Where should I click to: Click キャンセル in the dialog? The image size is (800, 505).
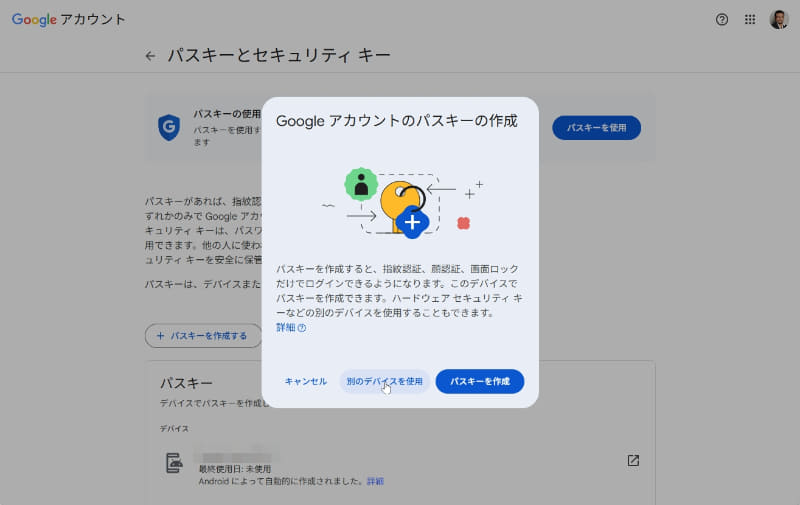pyautogui.click(x=306, y=382)
